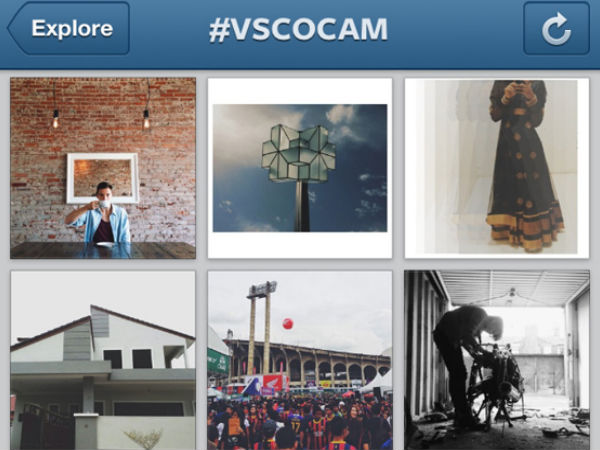View the brick wall cafe picture

point(103,168)
